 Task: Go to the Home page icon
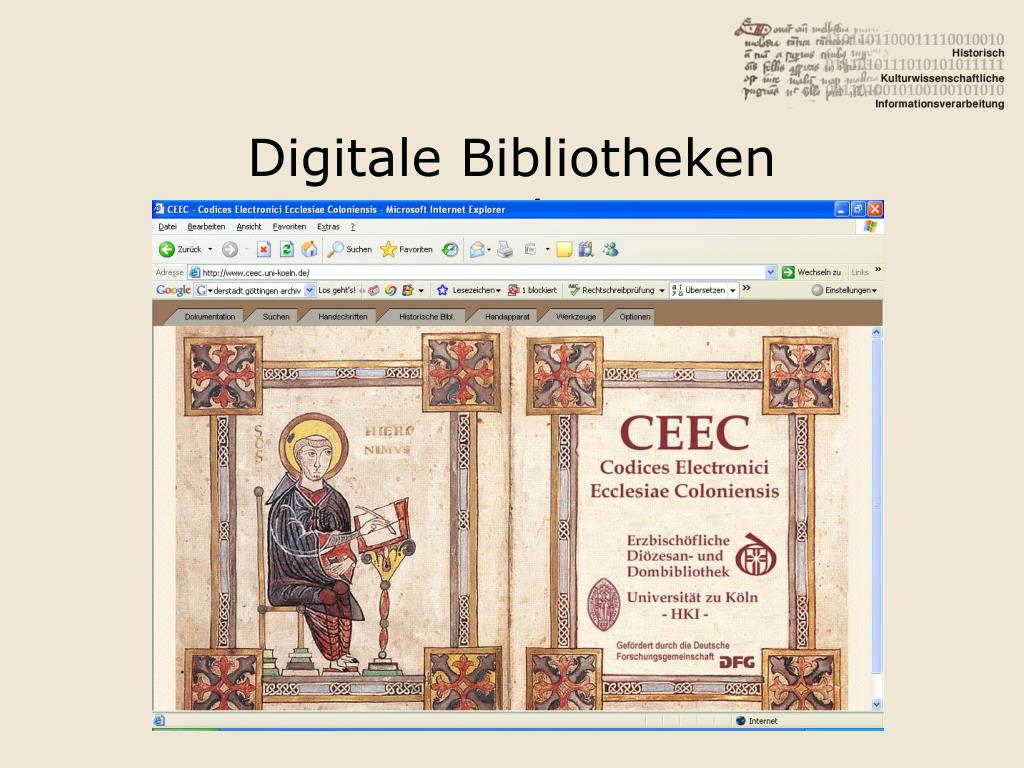coord(309,249)
